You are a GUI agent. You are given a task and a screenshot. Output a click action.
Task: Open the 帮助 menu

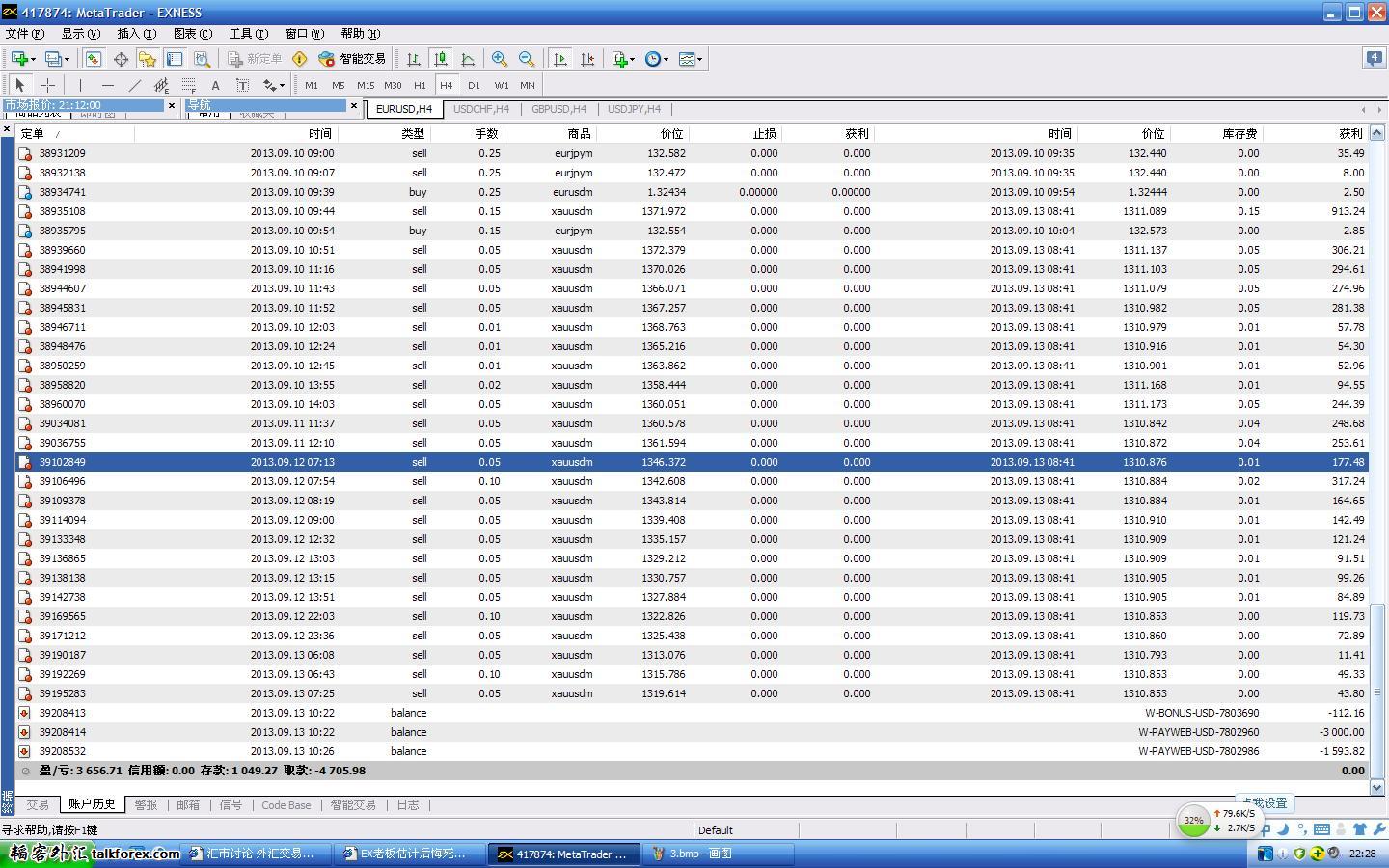pos(360,33)
